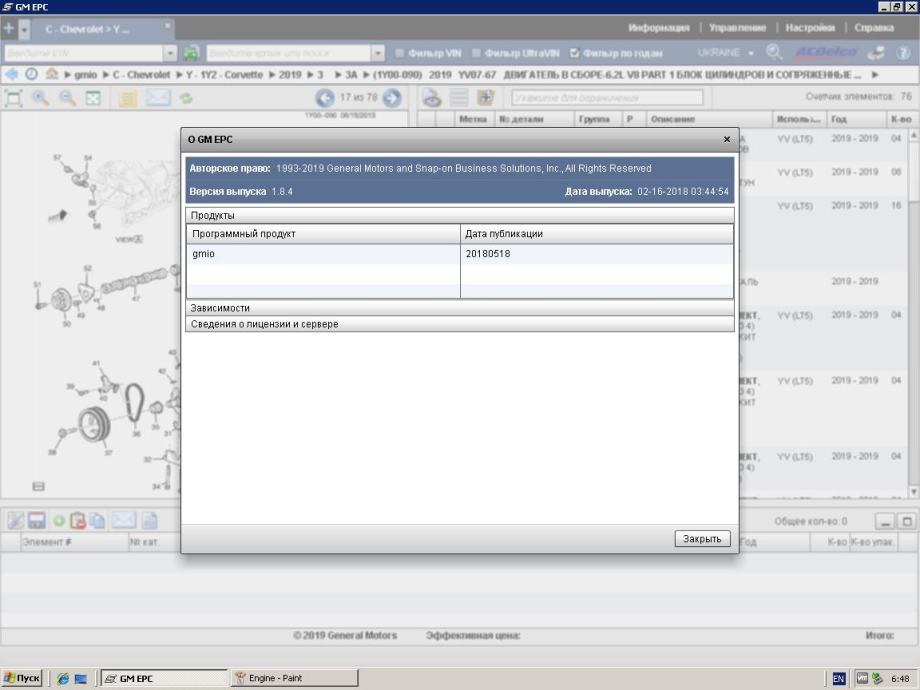The image size is (920, 690).
Task: Expand the Продукты section header
Action: coord(460,215)
